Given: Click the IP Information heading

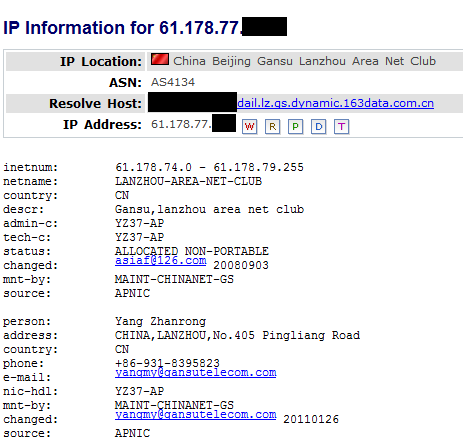Looking at the screenshot, I should click(145, 27).
